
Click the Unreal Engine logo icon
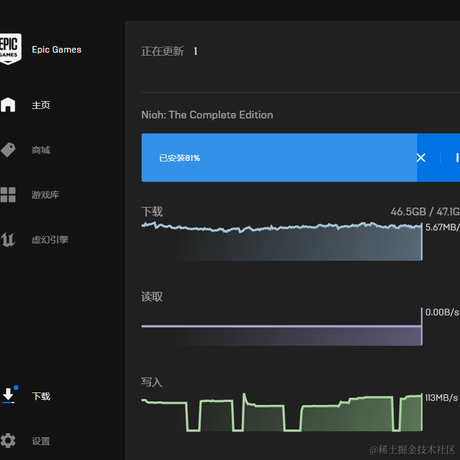[x=8, y=239]
